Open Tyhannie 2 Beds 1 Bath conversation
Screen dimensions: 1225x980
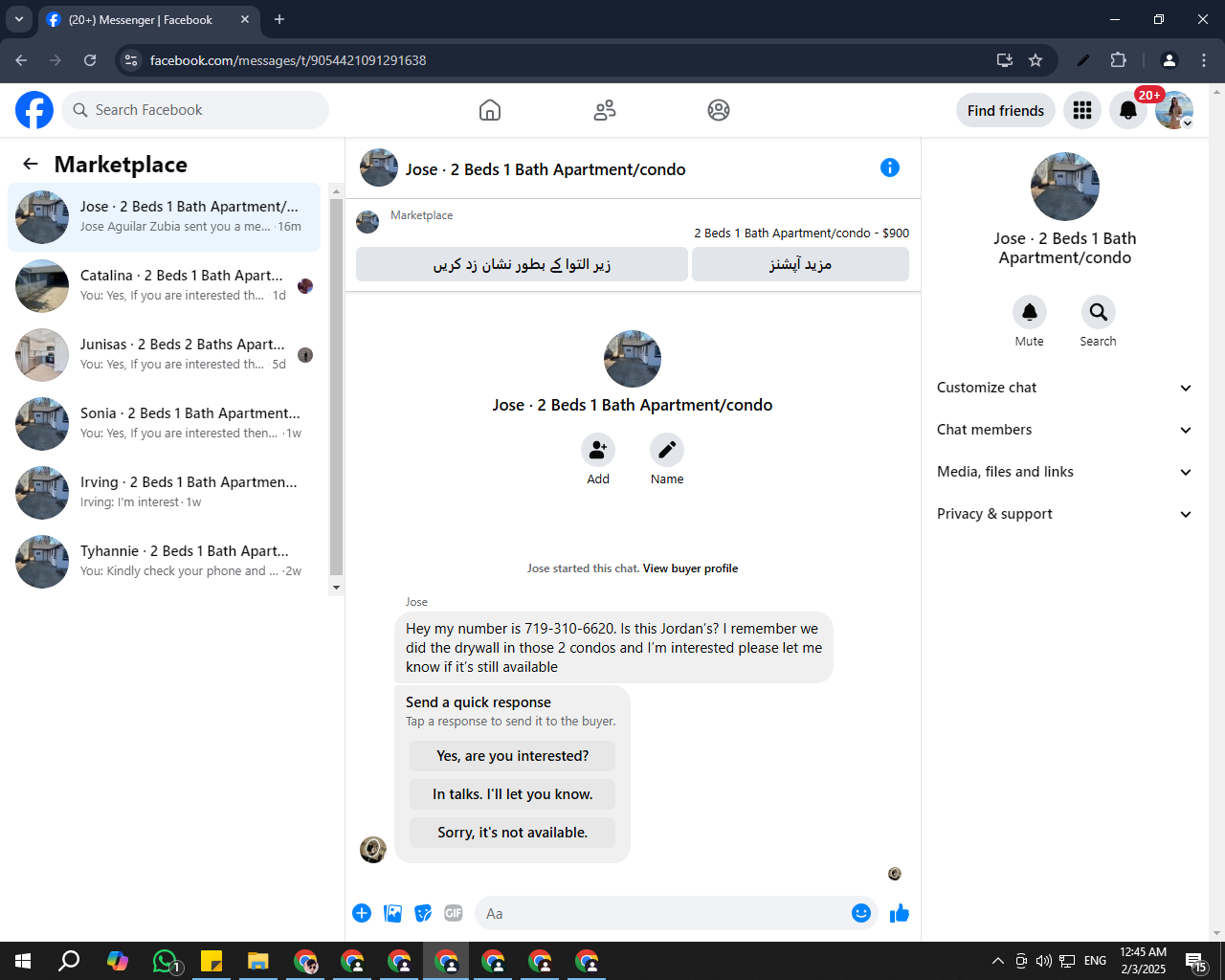[x=165, y=562]
